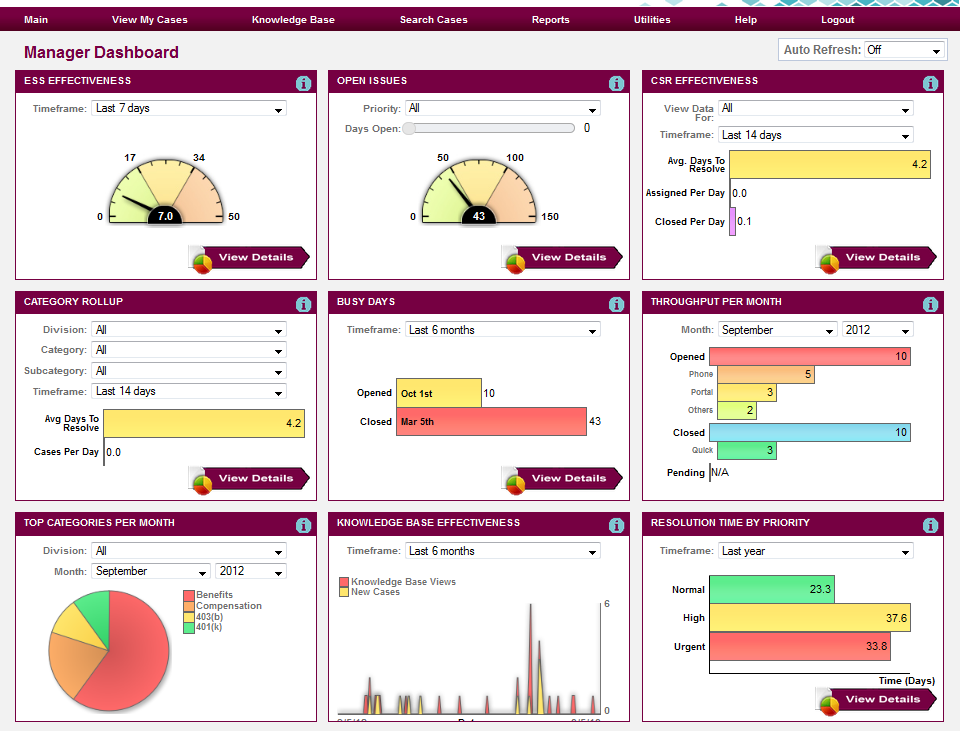Open Search Cases from navigation bar
The width and height of the screenshot is (960, 731).
[433, 20]
